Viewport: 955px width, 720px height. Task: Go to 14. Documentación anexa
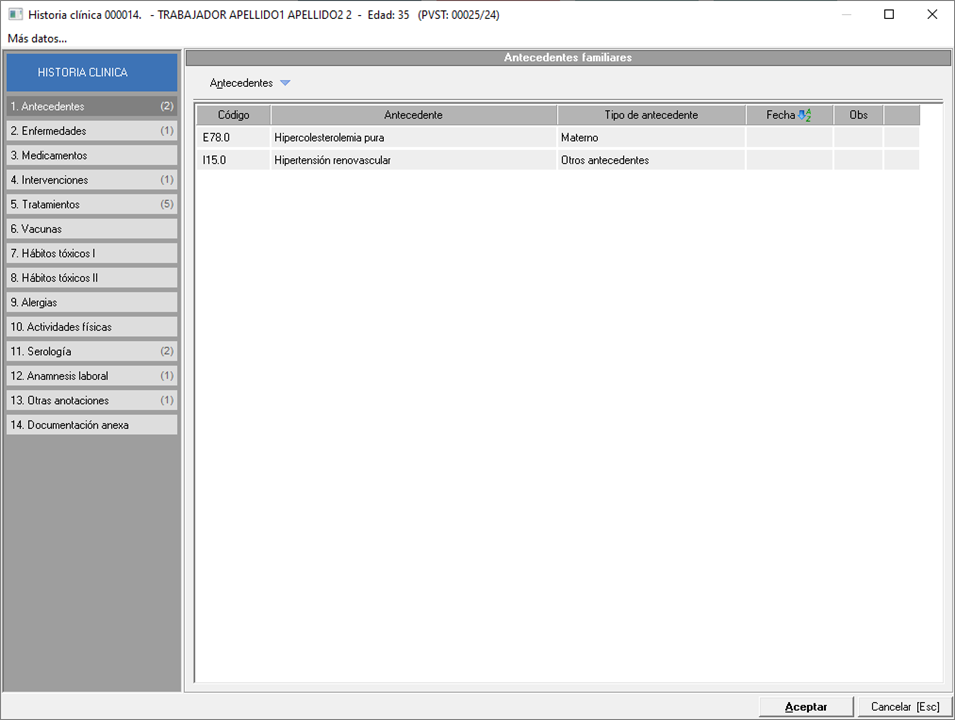[91, 425]
